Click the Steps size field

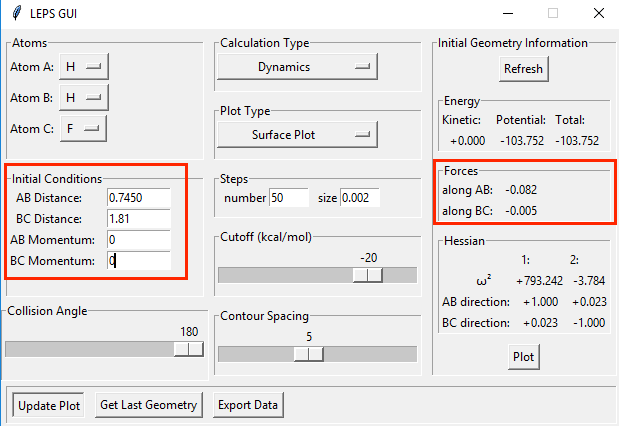click(x=360, y=198)
